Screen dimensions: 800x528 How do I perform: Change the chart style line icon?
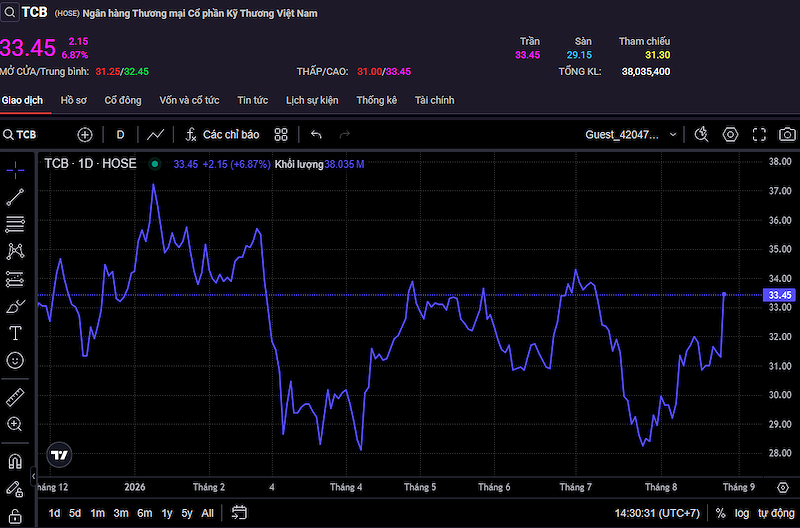pos(156,135)
